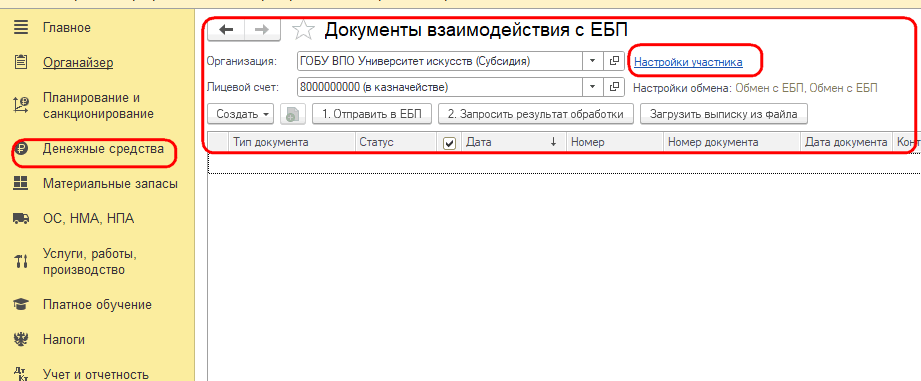Viewport: 921px width, 381px height.
Task: Open the Платное обучение section
Action: [97, 305]
